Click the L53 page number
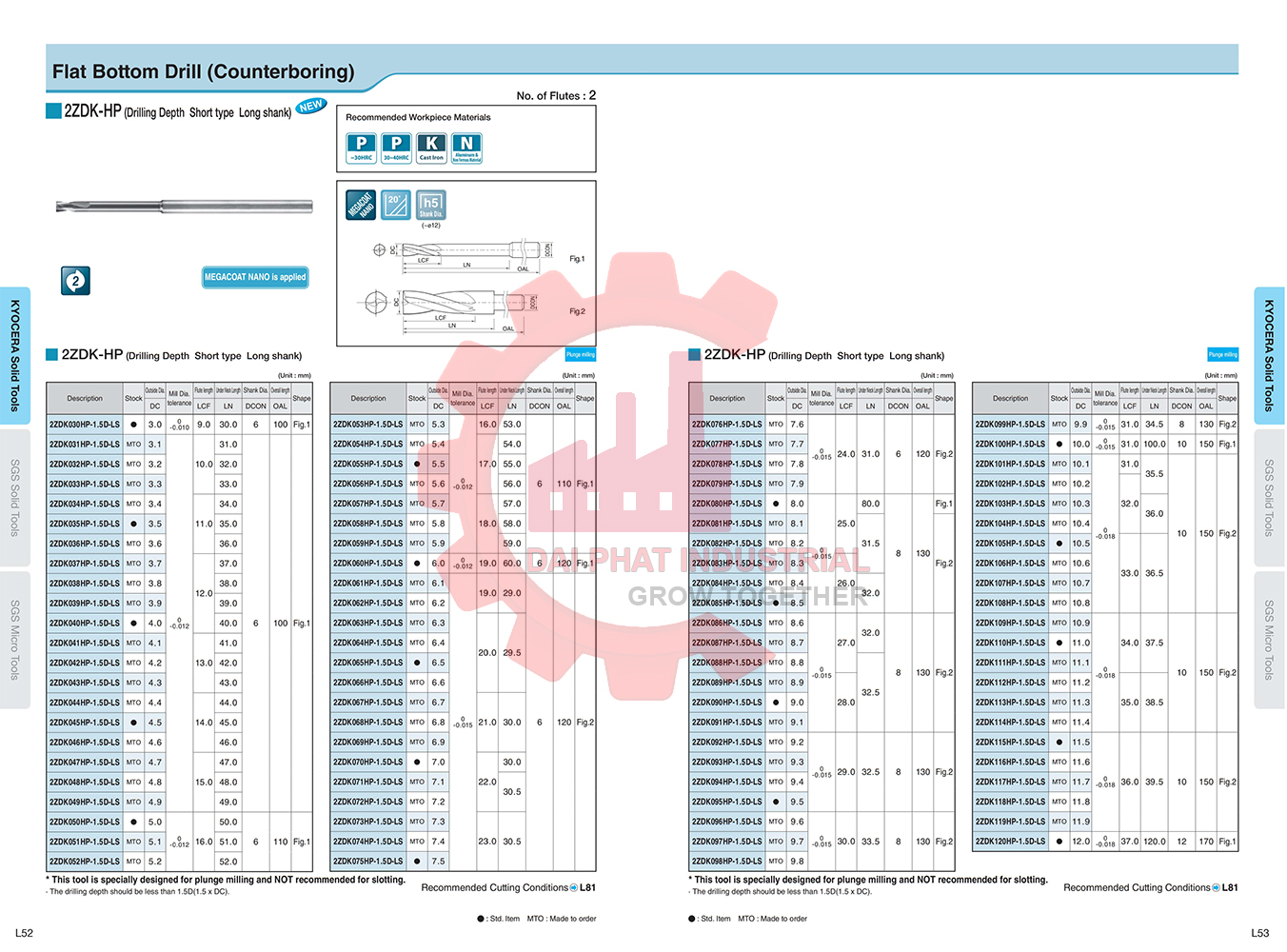1287x952 pixels. [1260, 933]
